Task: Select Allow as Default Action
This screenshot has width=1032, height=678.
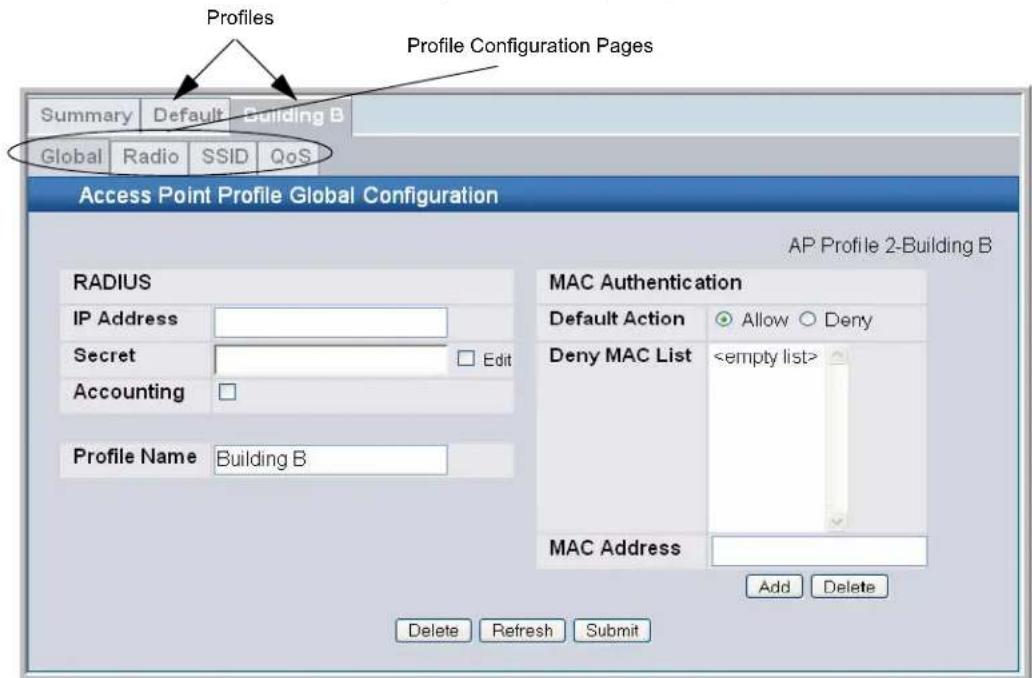Action: (724, 319)
